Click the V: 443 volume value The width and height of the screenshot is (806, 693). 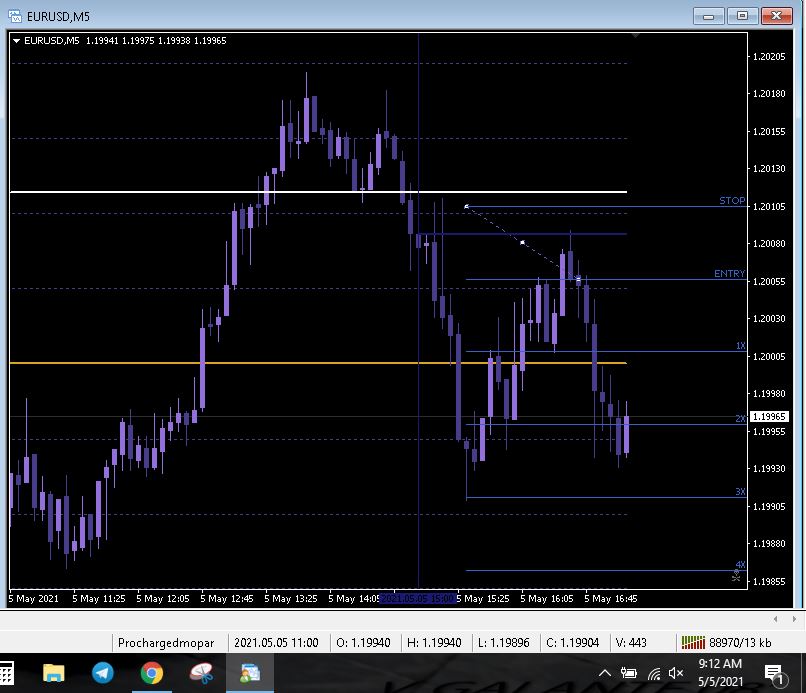click(x=631, y=643)
